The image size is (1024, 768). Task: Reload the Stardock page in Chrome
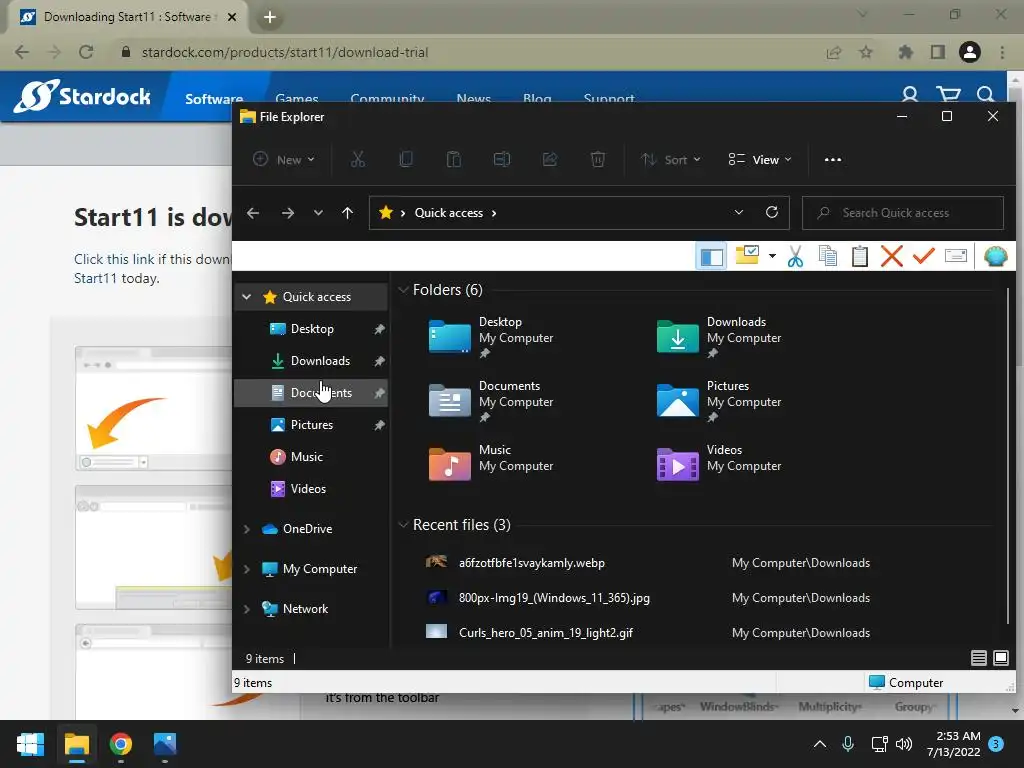click(86, 52)
